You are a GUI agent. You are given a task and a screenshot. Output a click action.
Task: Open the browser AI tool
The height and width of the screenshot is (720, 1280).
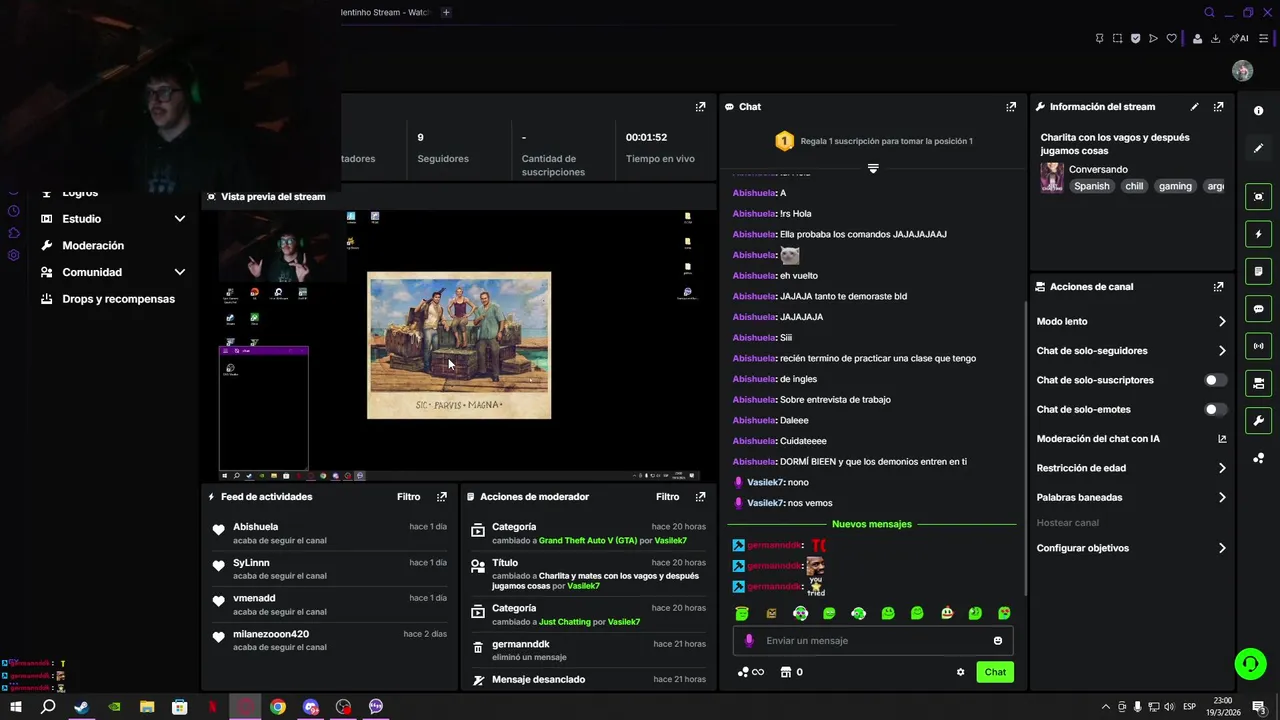pos(1240,39)
